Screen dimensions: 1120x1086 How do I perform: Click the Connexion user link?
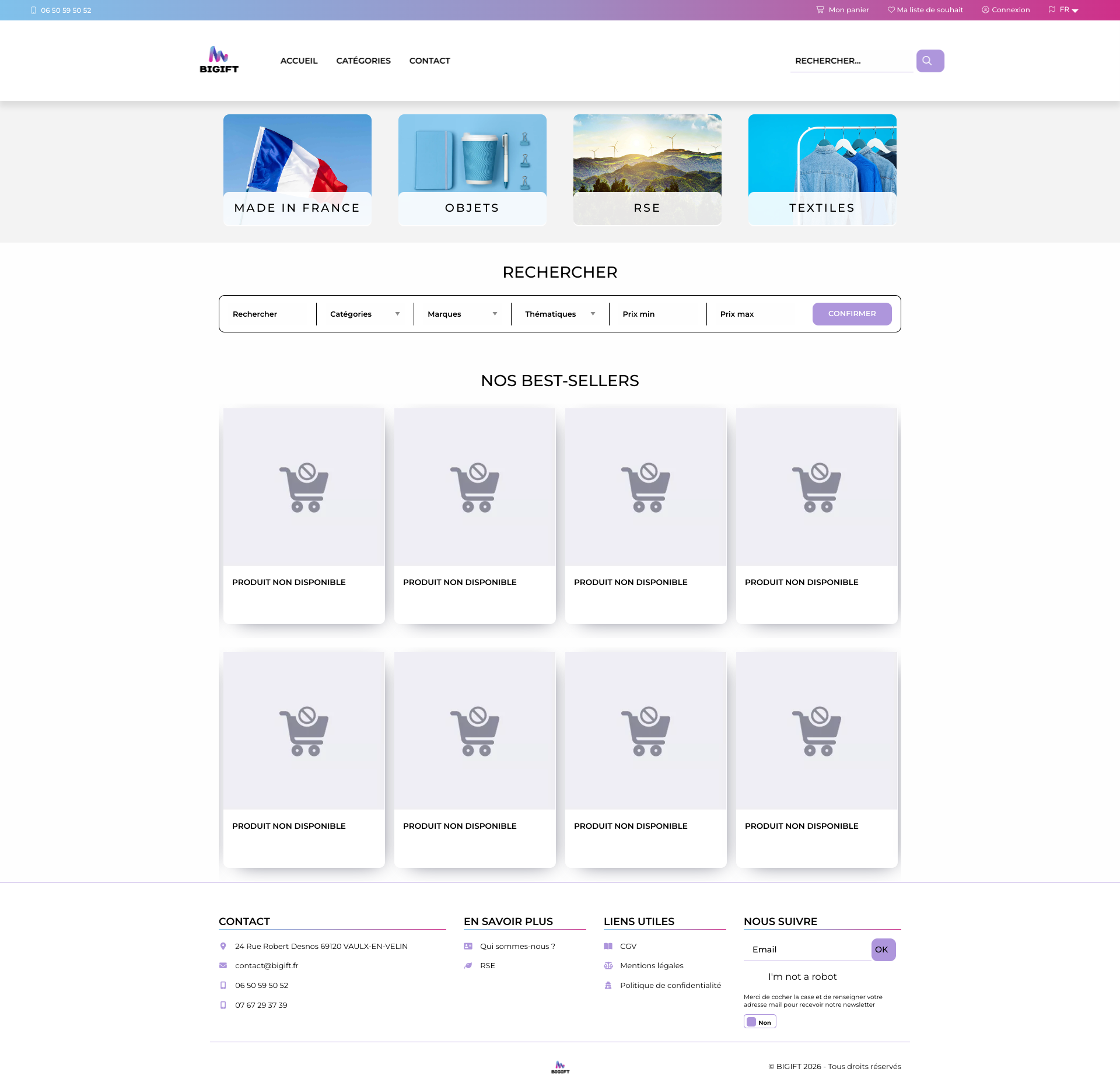coord(1006,10)
